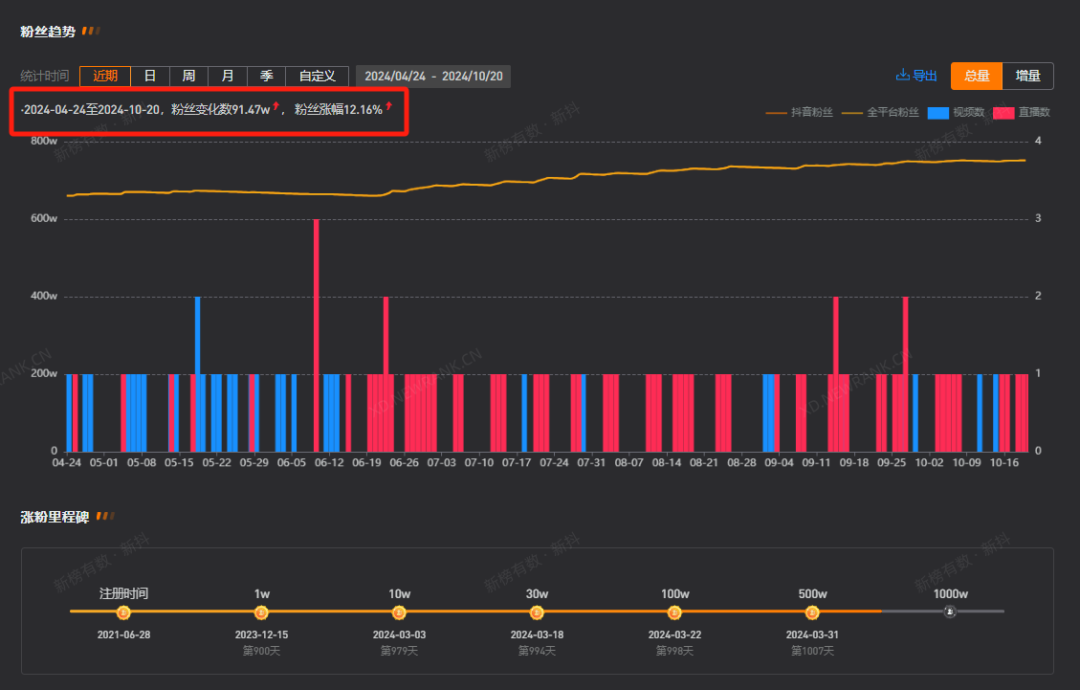Image resolution: width=1080 pixels, height=690 pixels.
Task: Select the 近期 time tab
Action: (x=105, y=76)
